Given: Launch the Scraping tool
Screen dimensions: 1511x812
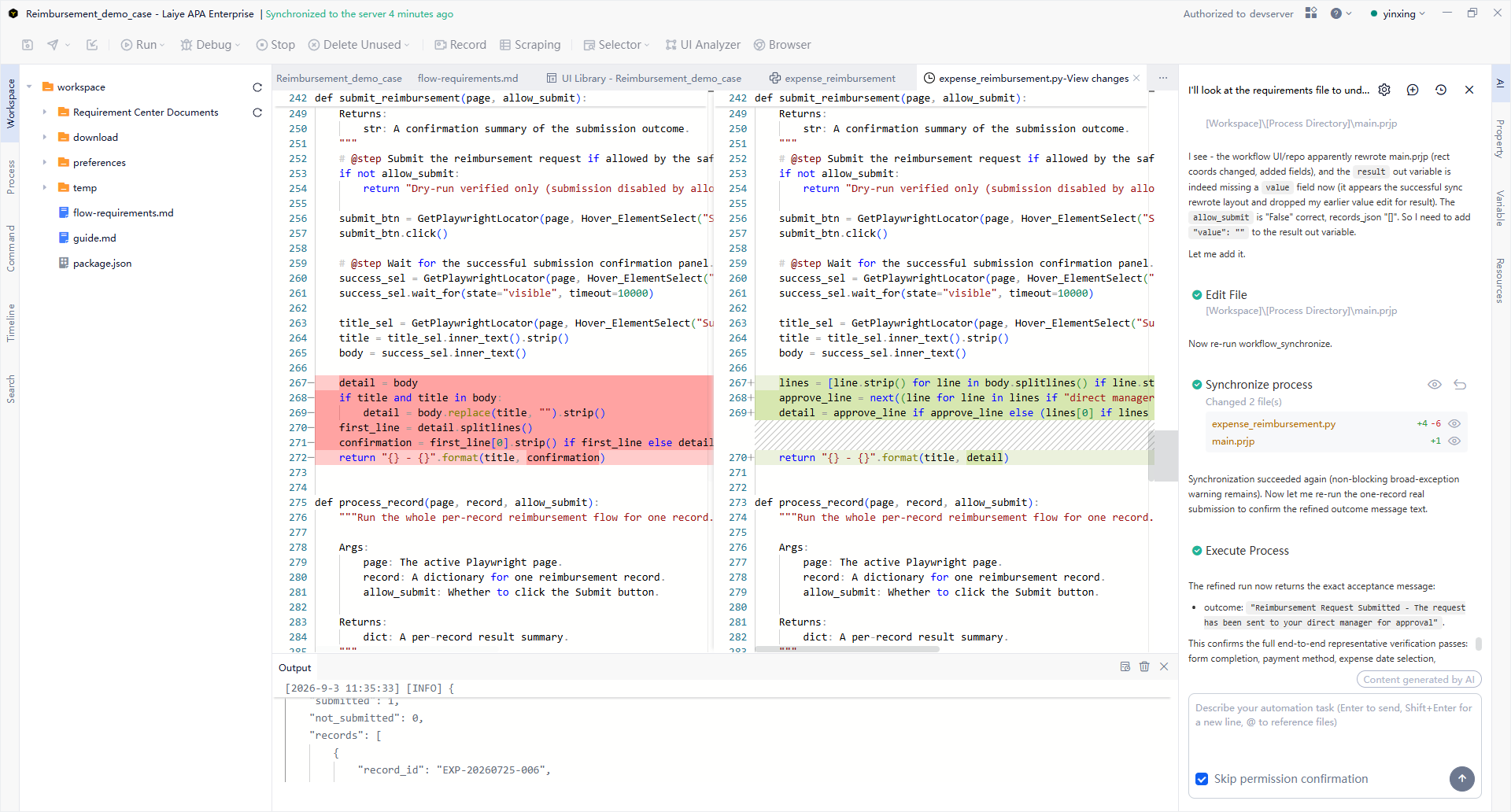Looking at the screenshot, I should coord(530,45).
